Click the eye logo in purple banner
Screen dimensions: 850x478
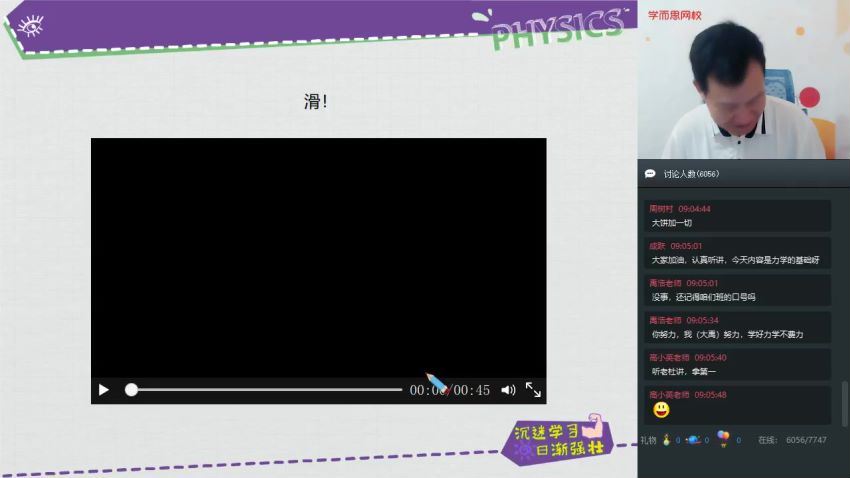[x=30, y=26]
